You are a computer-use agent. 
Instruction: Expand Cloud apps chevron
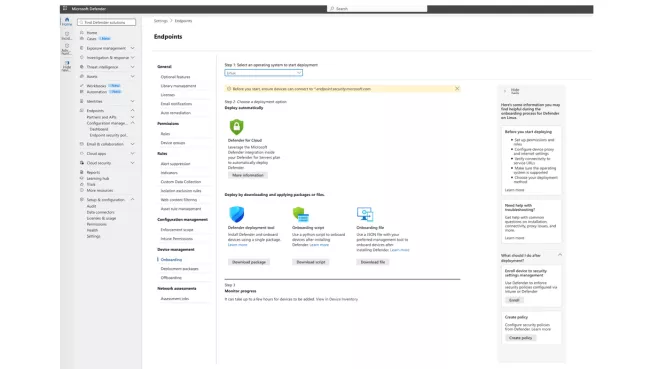coord(133,153)
